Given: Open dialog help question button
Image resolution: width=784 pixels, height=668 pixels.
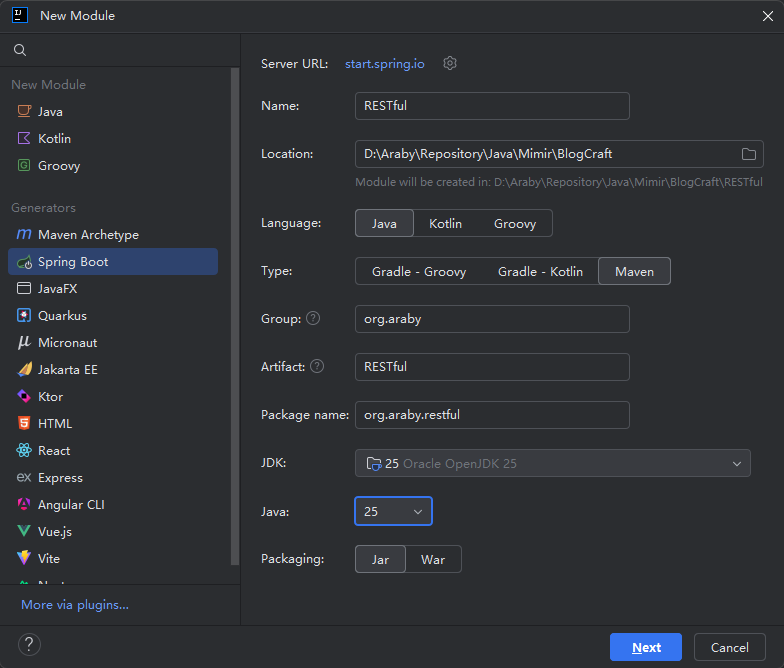Looking at the screenshot, I should click(x=30, y=644).
